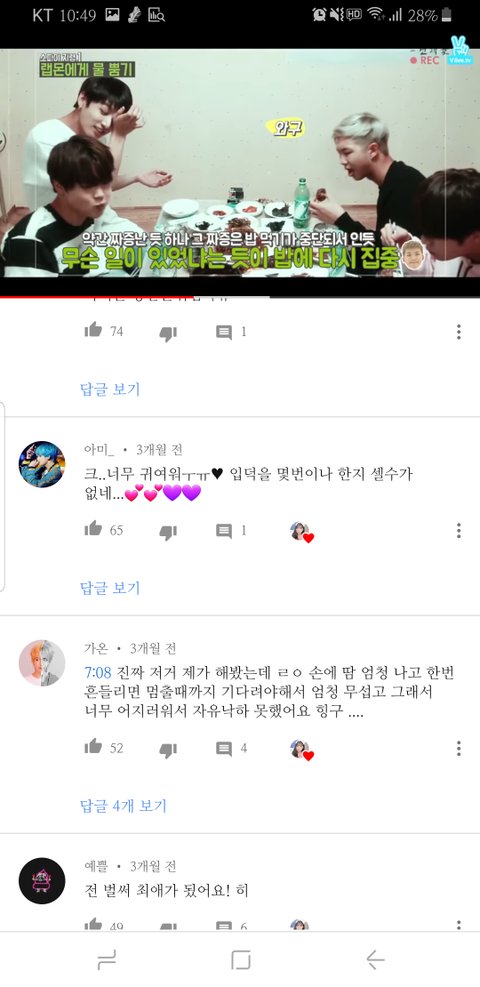
Task: Expand 답글 보기 under the 74-like comment
Action: pyautogui.click(x=110, y=389)
